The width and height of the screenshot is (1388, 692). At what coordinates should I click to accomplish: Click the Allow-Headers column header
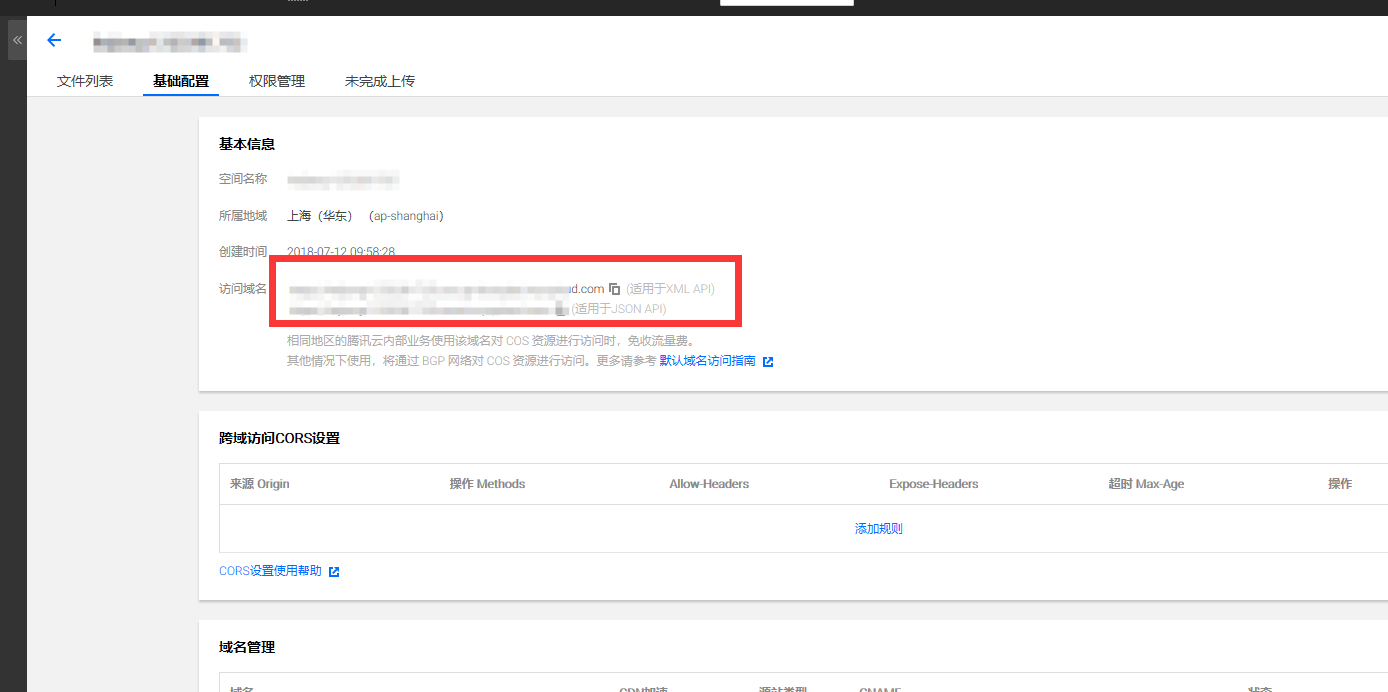click(x=709, y=484)
